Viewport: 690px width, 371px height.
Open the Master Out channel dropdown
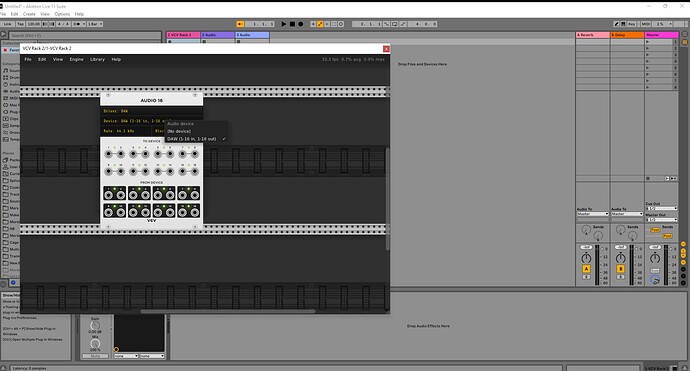pyautogui.click(x=661, y=219)
